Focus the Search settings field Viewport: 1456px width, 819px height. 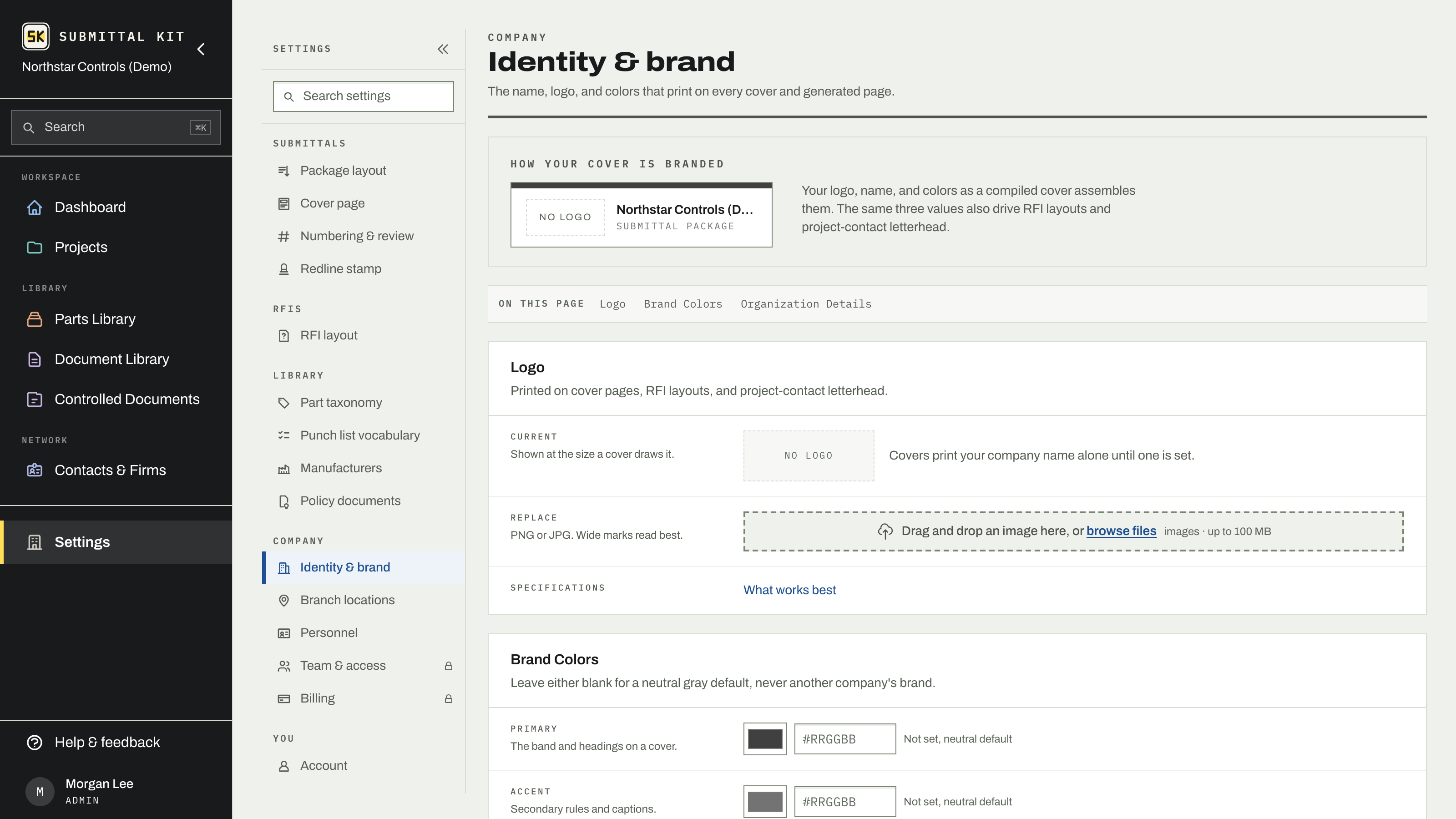point(364,96)
